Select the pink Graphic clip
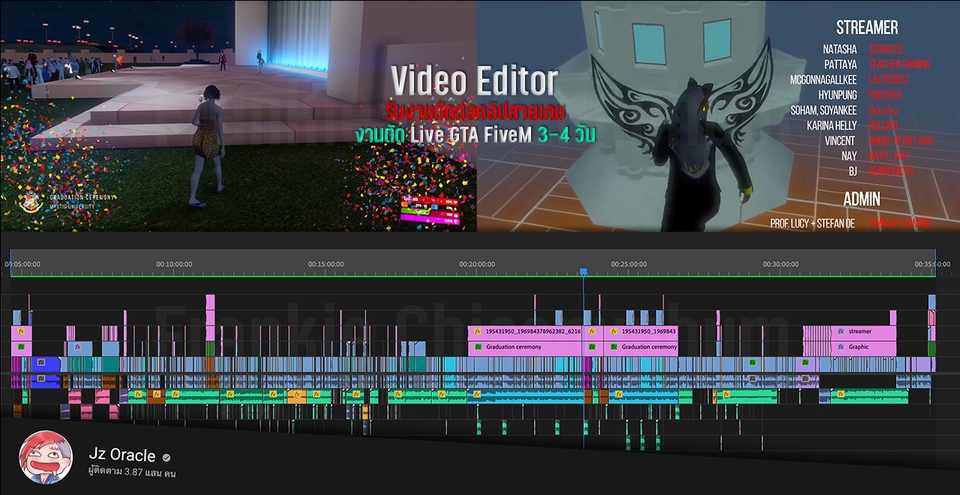Screen dimensions: 960x495 [x=863, y=347]
